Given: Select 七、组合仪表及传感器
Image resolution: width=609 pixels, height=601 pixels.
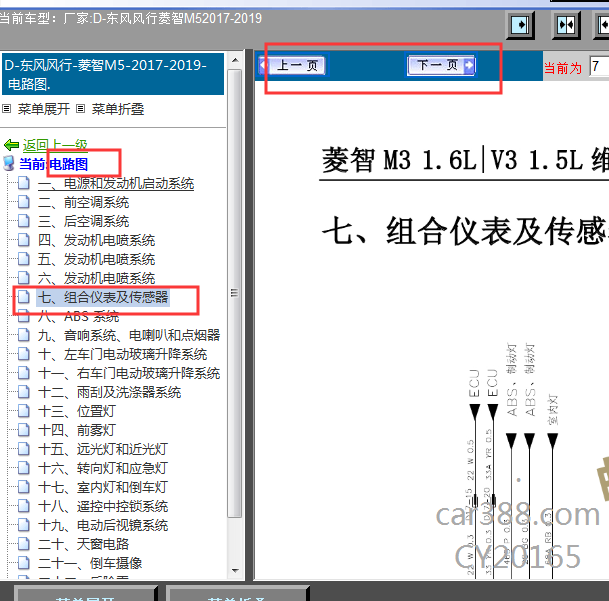Looking at the screenshot, I should click(103, 298).
